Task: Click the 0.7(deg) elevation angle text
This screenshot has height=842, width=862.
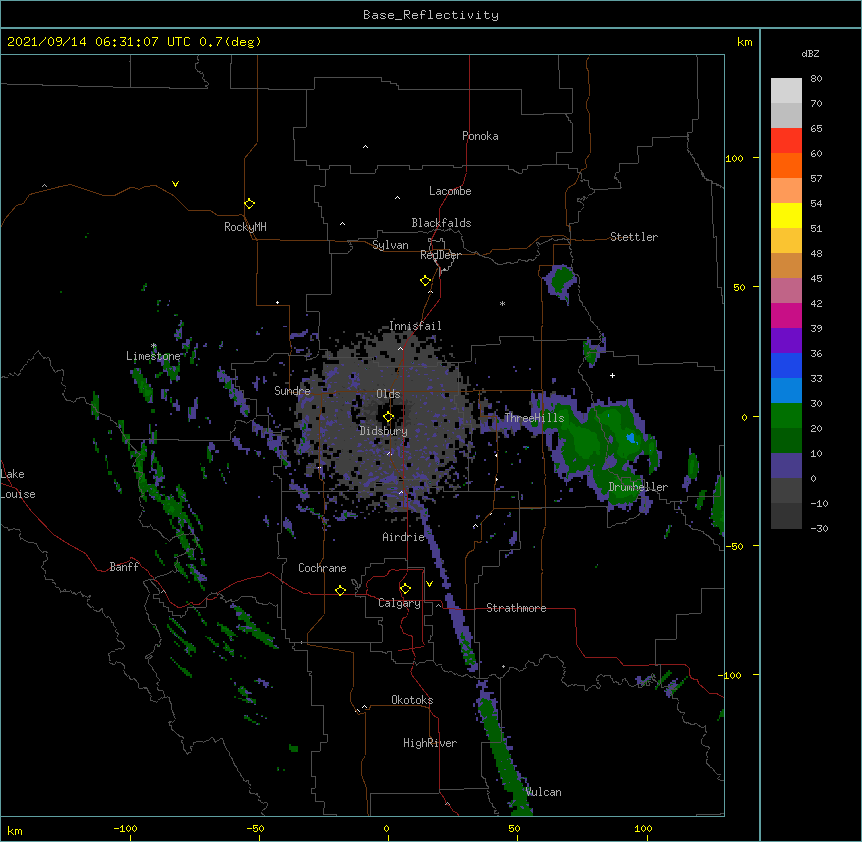Action: click(x=230, y=42)
